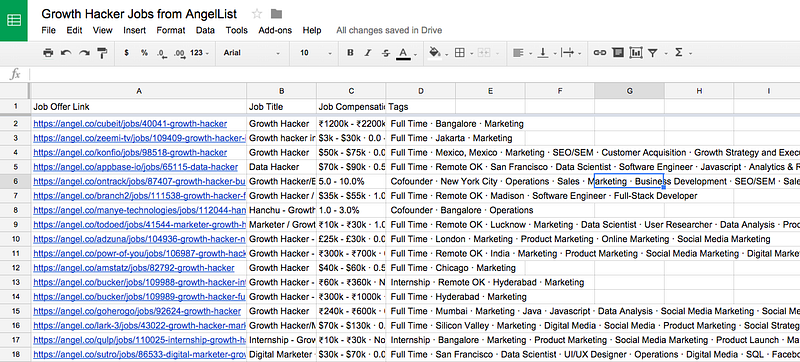Image resolution: width=800 pixels, height=362 pixels.
Task: Open the cubeit growth-hacker link
Action: [130, 123]
